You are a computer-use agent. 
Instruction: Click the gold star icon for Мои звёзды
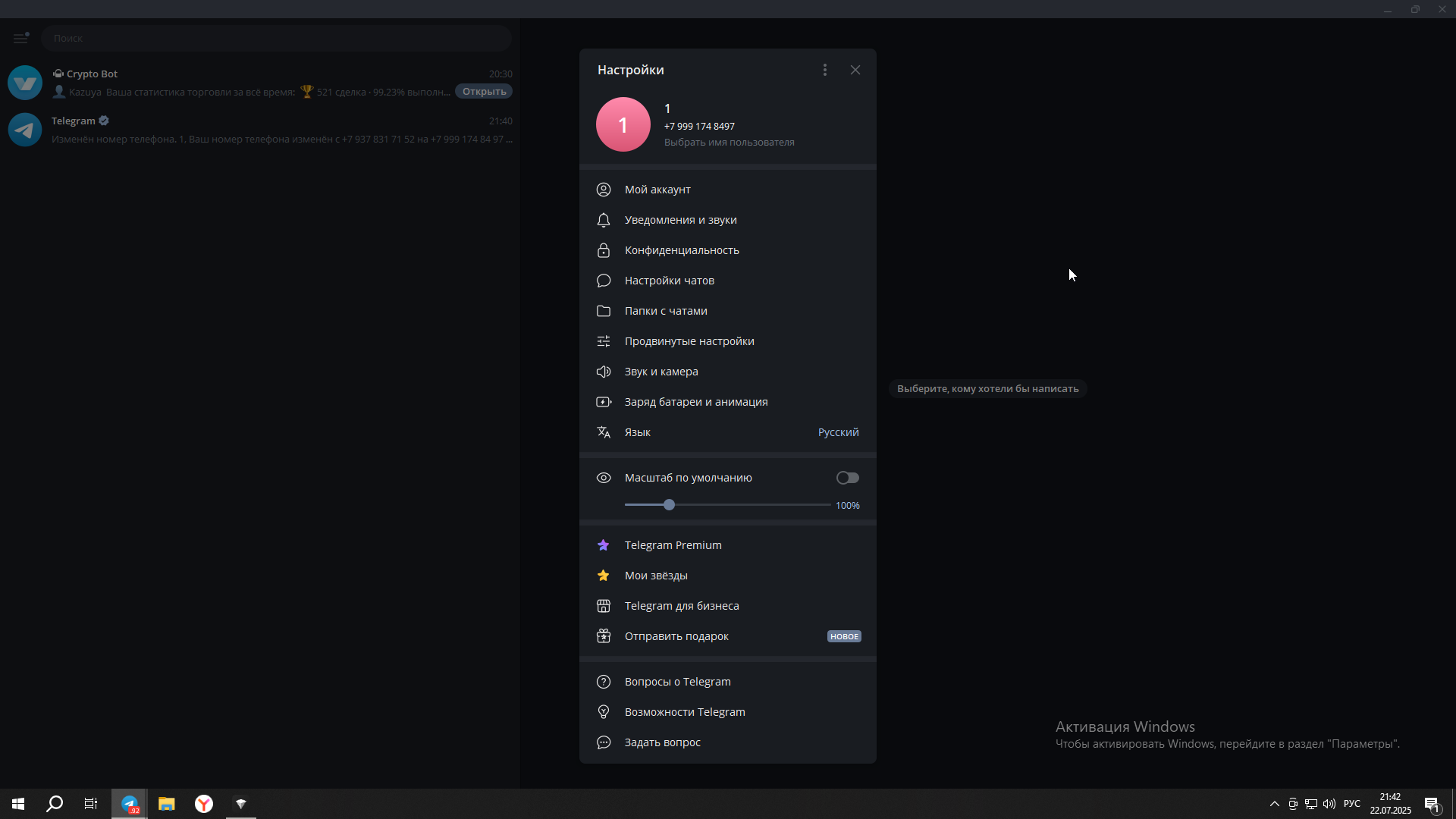604,576
